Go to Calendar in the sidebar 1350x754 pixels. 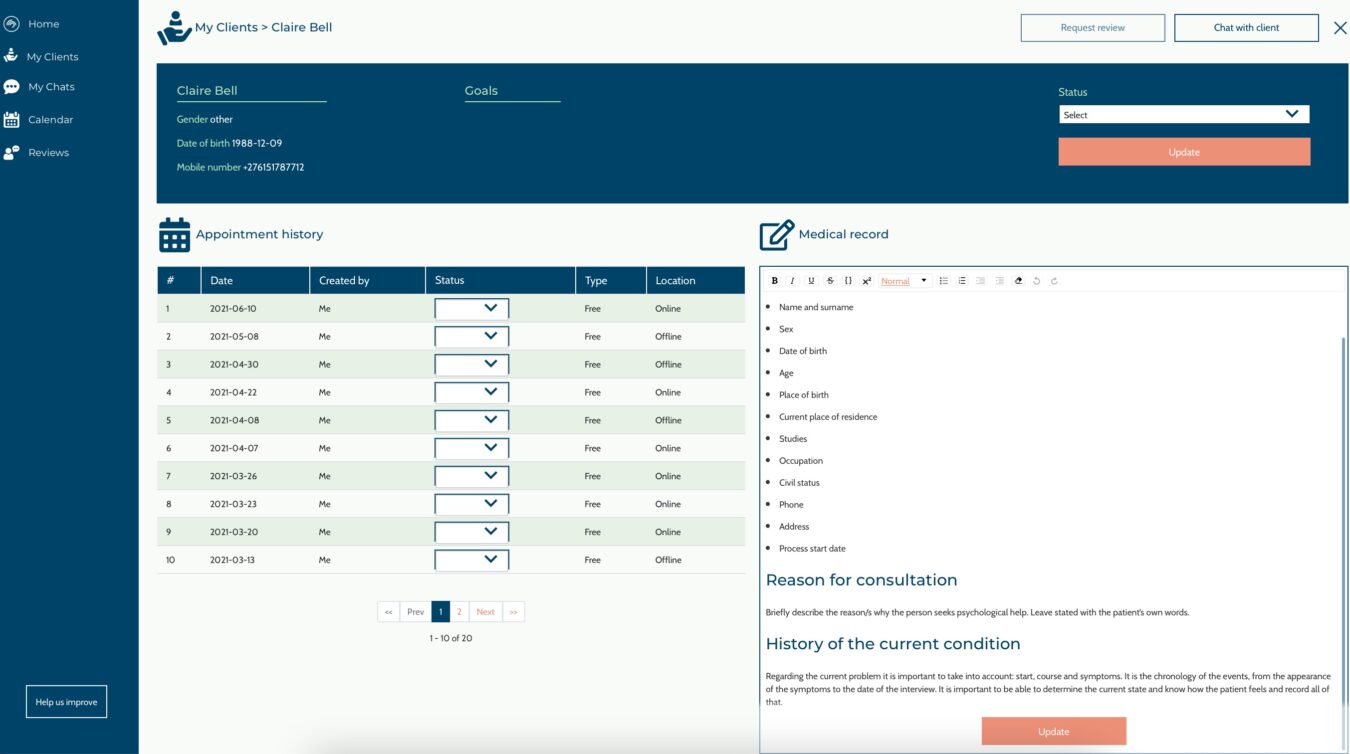[50, 120]
